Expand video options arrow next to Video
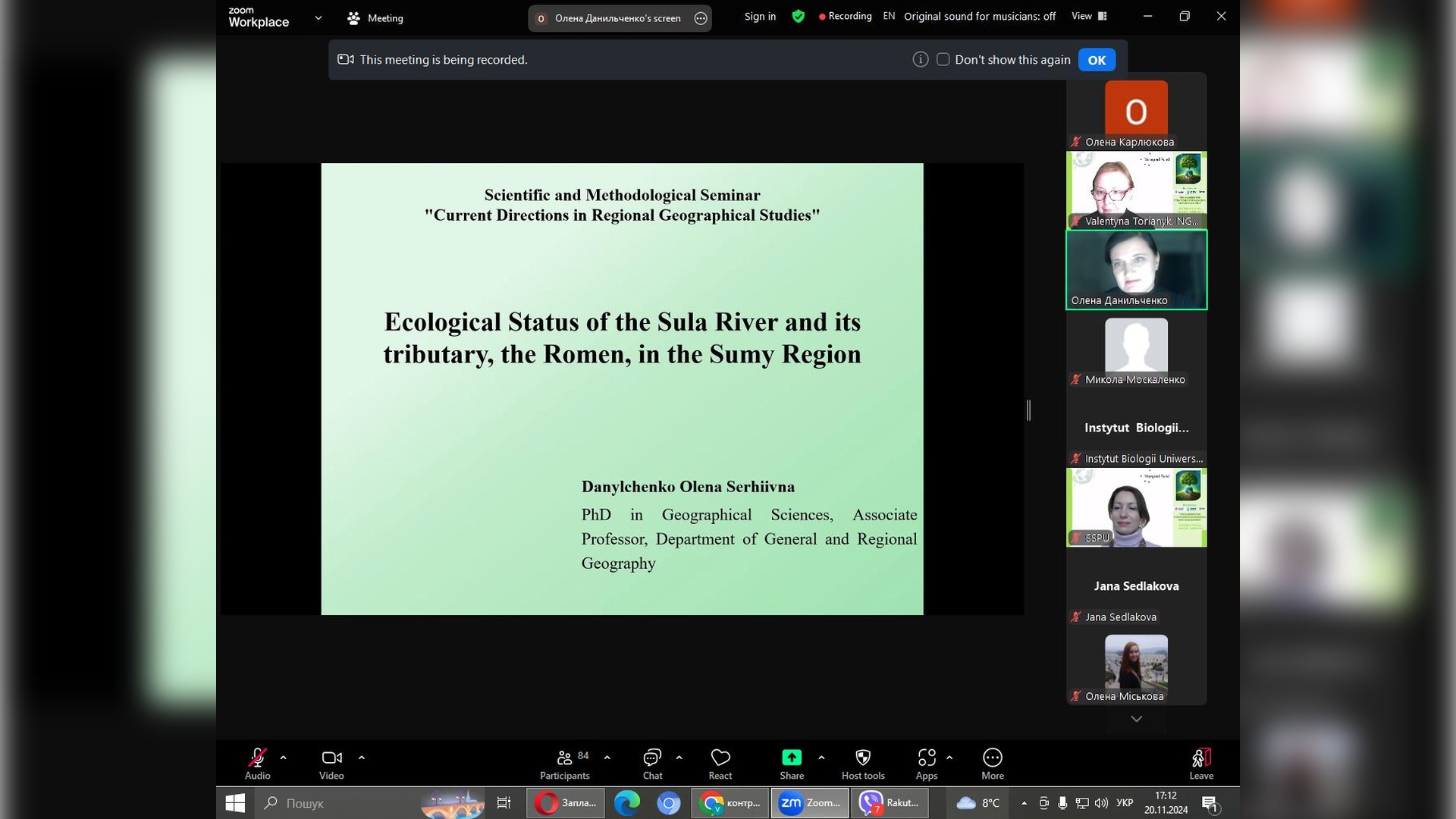The width and height of the screenshot is (1456, 819). pyautogui.click(x=362, y=757)
